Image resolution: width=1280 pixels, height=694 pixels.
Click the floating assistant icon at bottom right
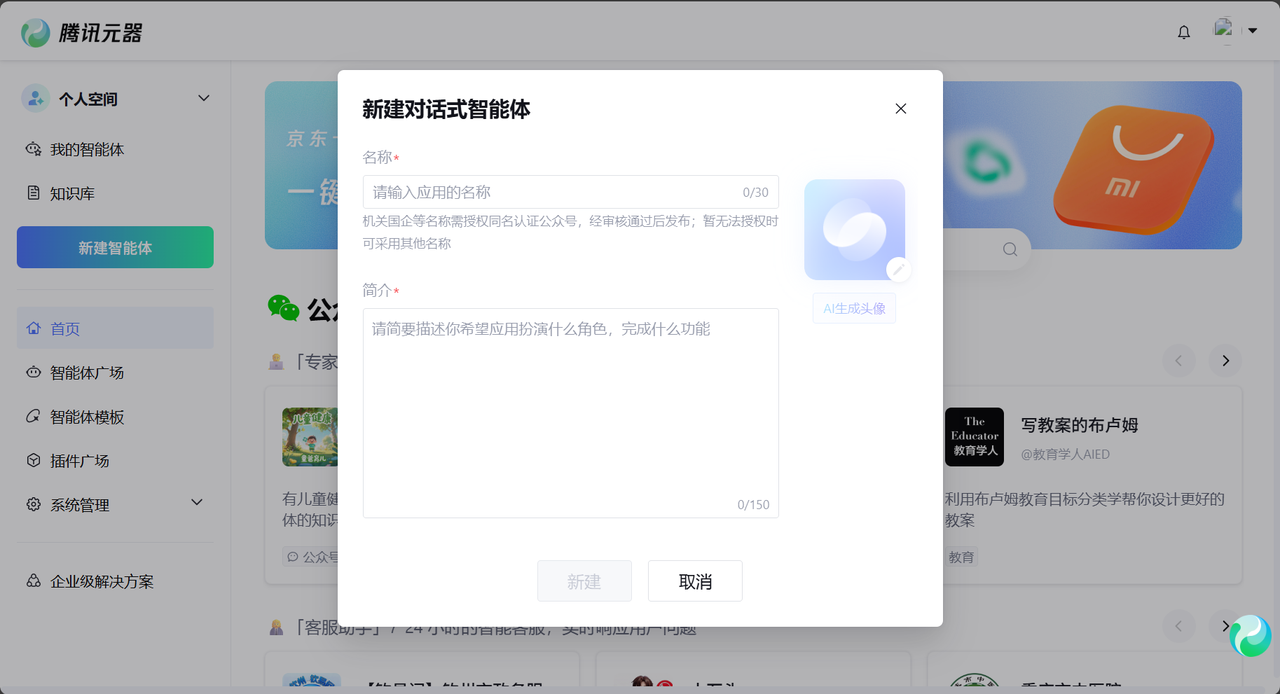tap(1249, 636)
